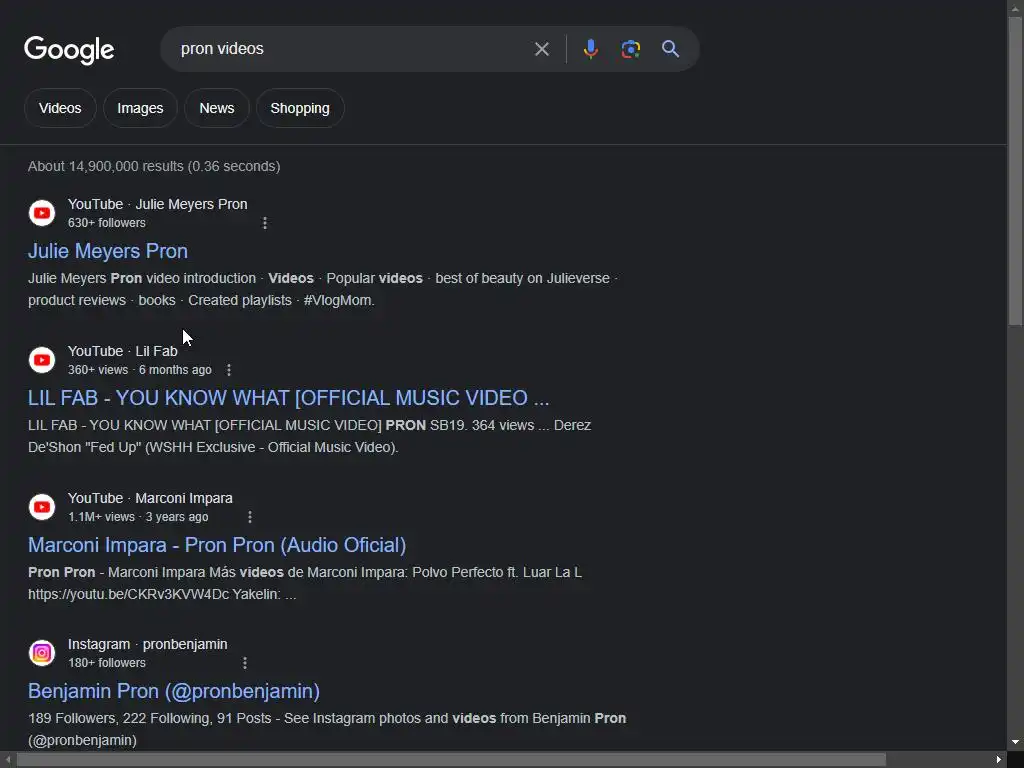Switch to the News filter tab
Image resolution: width=1024 pixels, height=768 pixels.
[x=217, y=108]
